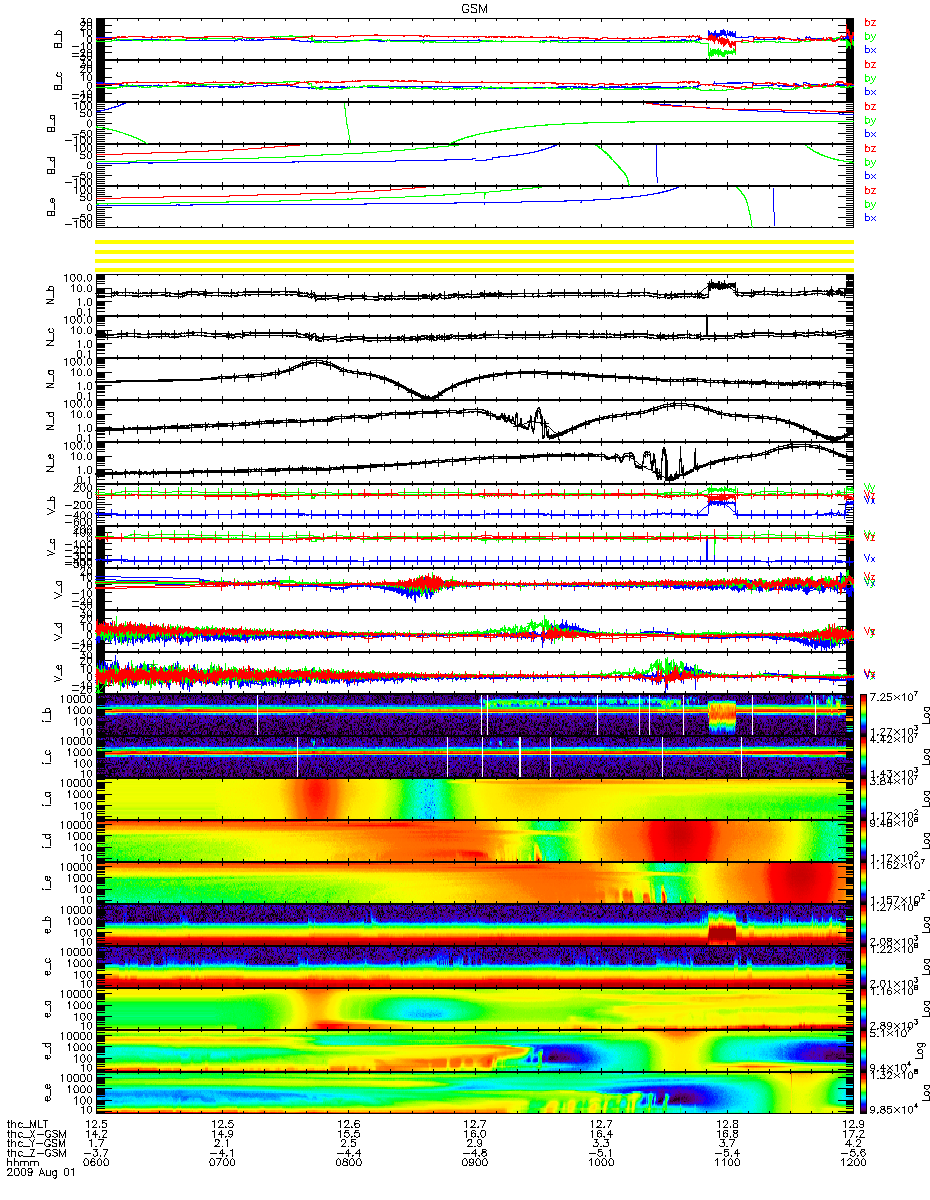Click the Vx legend label of panel V_c

(x=870, y=558)
